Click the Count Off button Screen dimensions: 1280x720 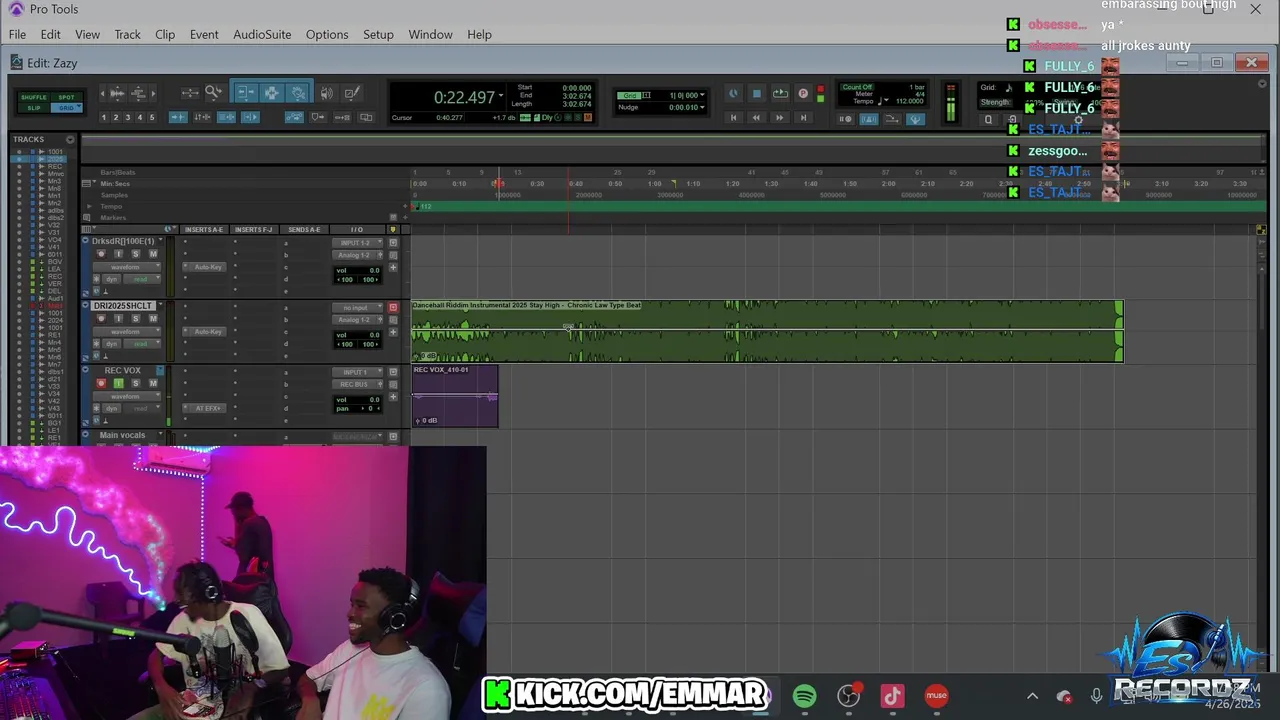(857, 87)
